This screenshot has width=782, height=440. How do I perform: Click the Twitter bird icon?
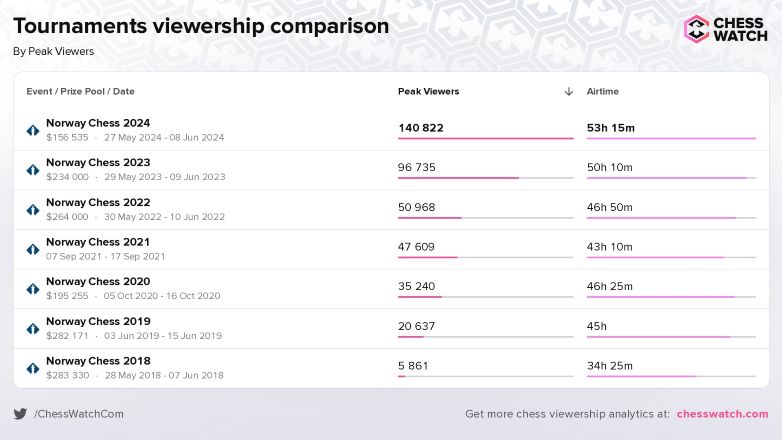[x=20, y=413]
